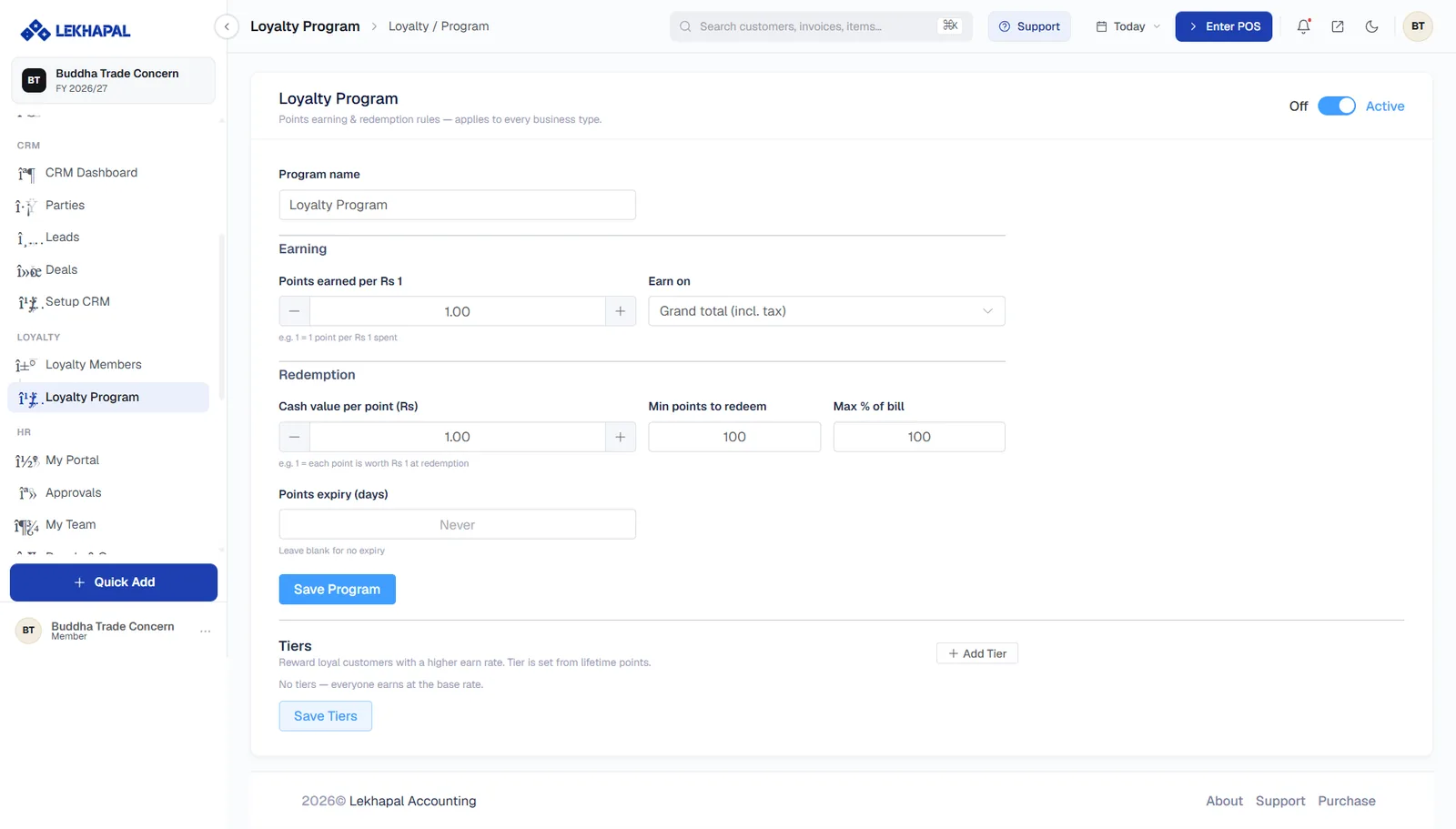This screenshot has width=1456, height=829.
Task: Switch to dark mode with moon icon
Action: 1371,26
